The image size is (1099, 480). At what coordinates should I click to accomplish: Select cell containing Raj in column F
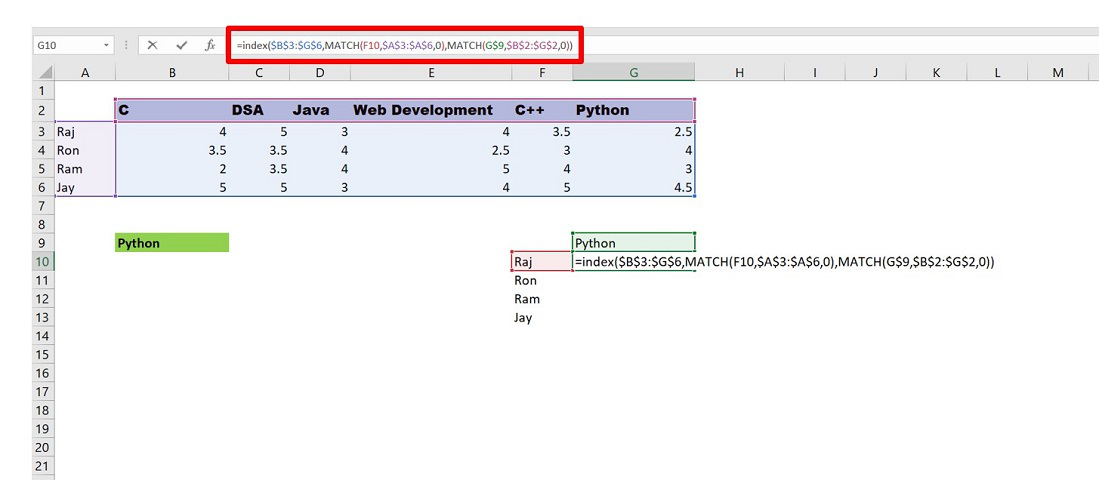pos(541,262)
